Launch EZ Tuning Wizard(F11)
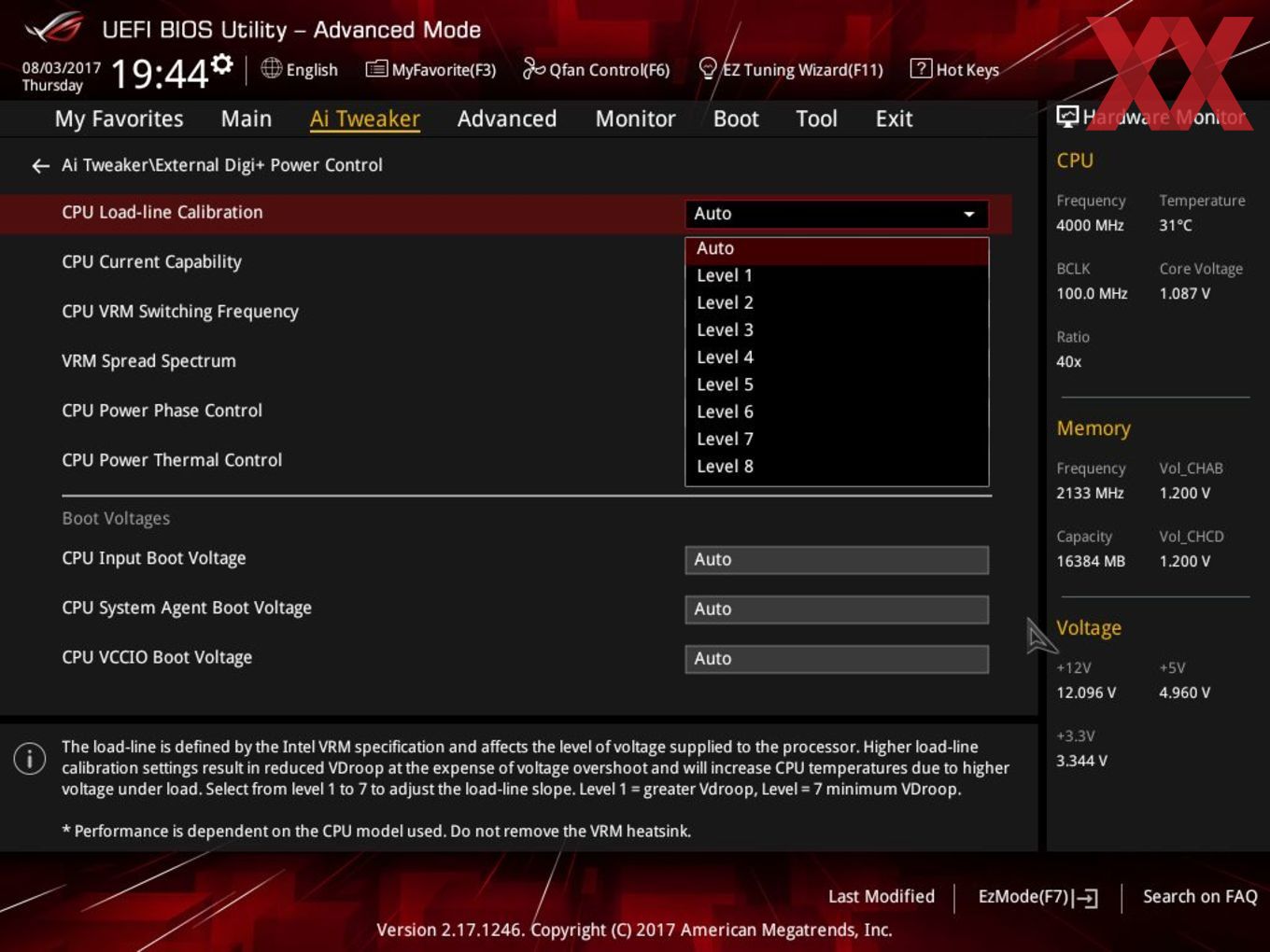 (x=790, y=69)
